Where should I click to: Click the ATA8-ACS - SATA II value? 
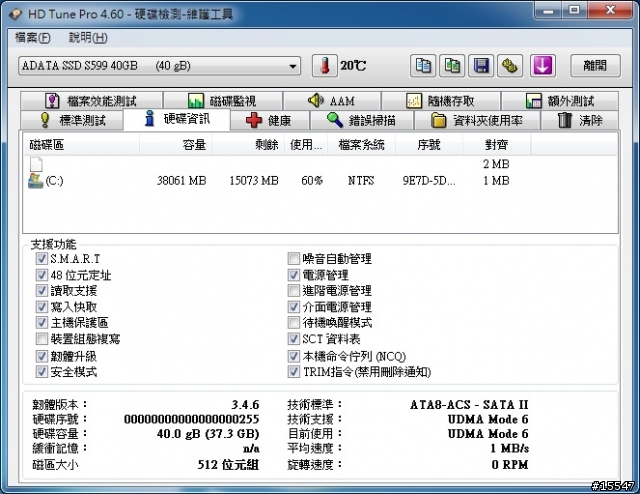[469, 405]
